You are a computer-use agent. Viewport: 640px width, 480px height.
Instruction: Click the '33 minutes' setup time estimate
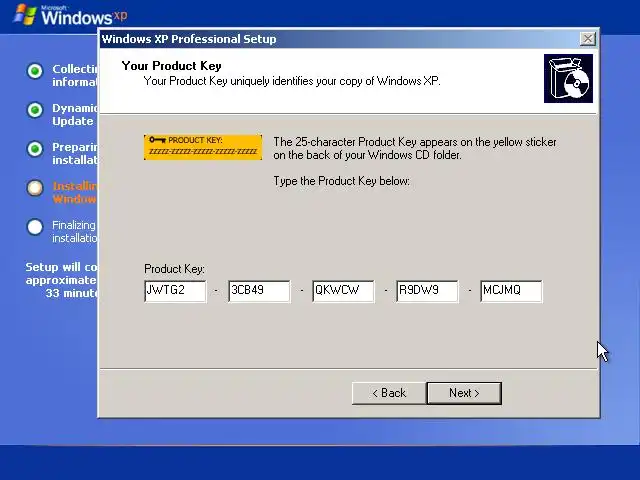tap(71, 293)
